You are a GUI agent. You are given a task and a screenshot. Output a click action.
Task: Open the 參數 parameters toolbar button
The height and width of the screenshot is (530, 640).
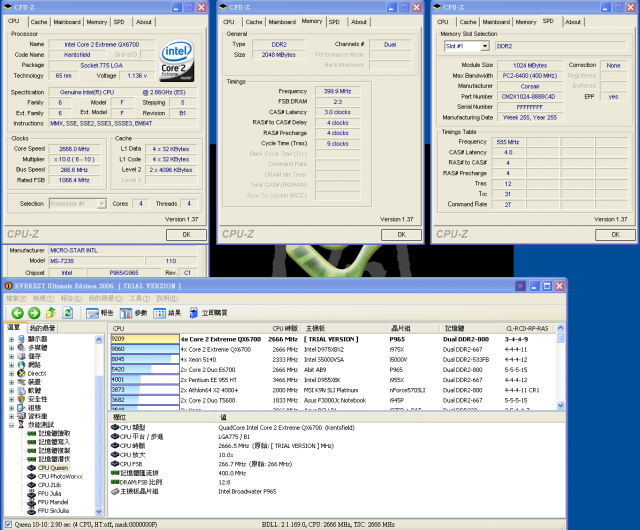point(133,313)
